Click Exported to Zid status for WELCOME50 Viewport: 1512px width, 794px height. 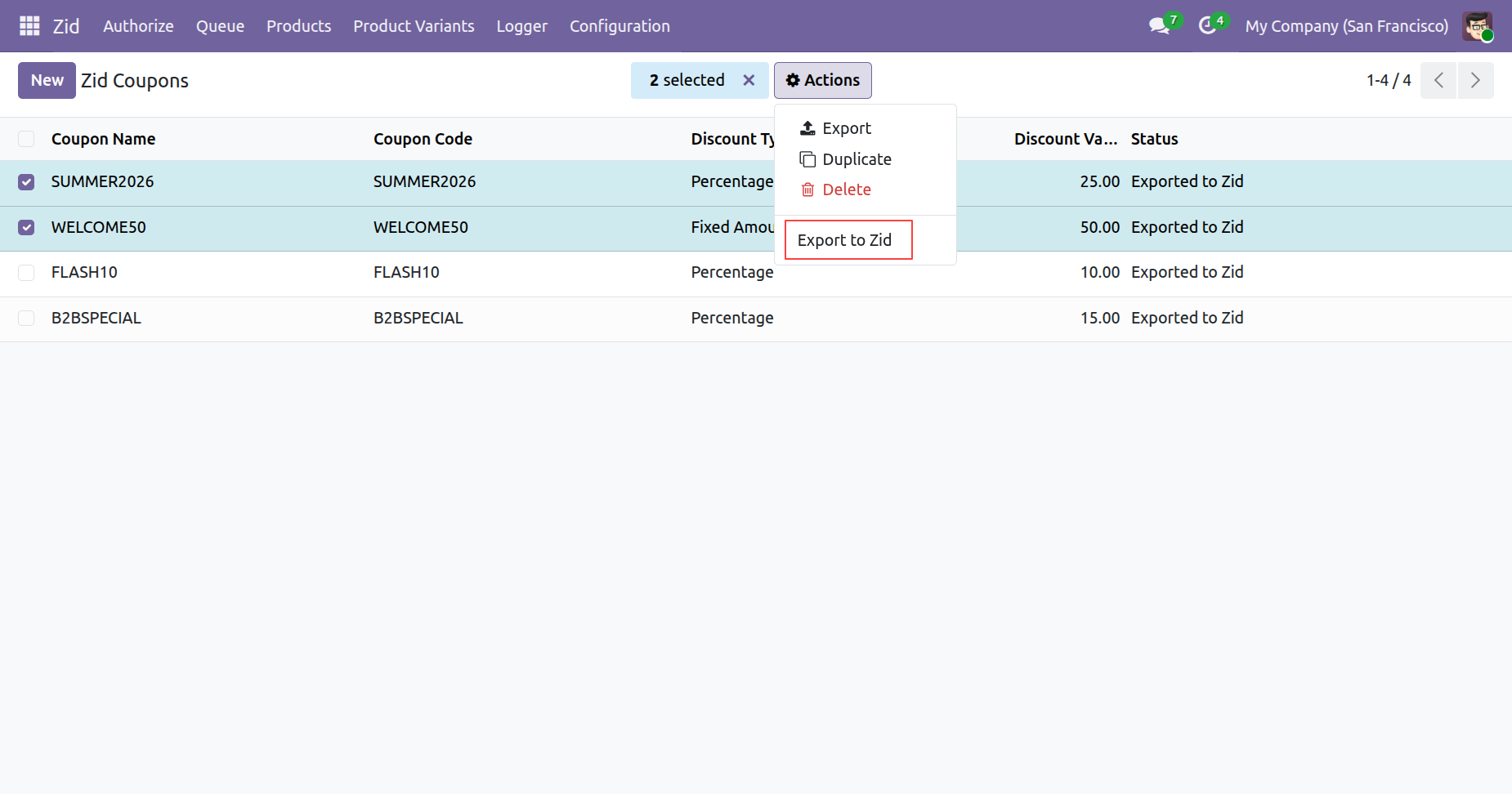pos(1187,227)
